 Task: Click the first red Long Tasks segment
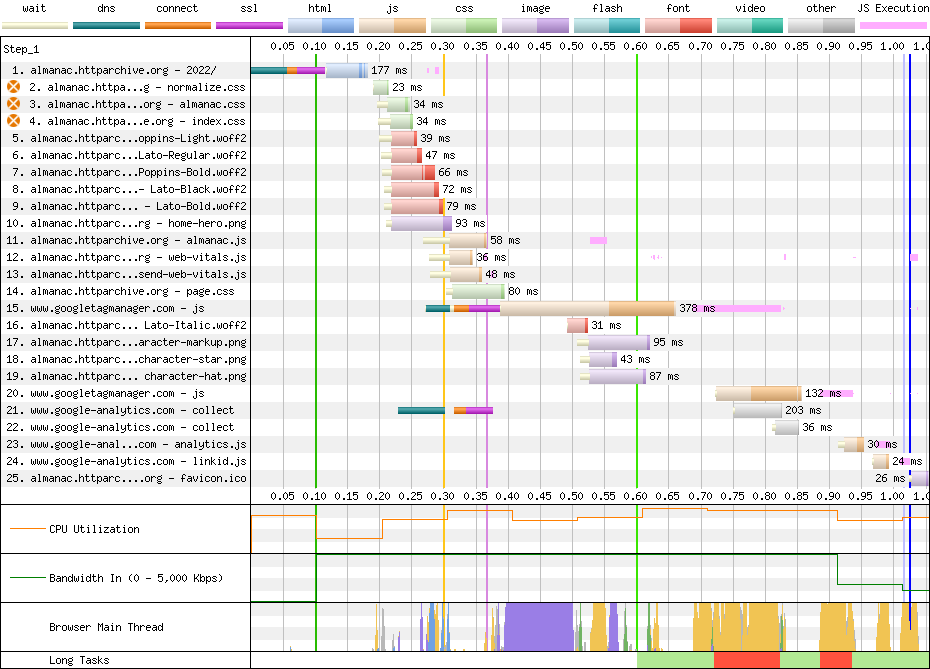(747, 660)
